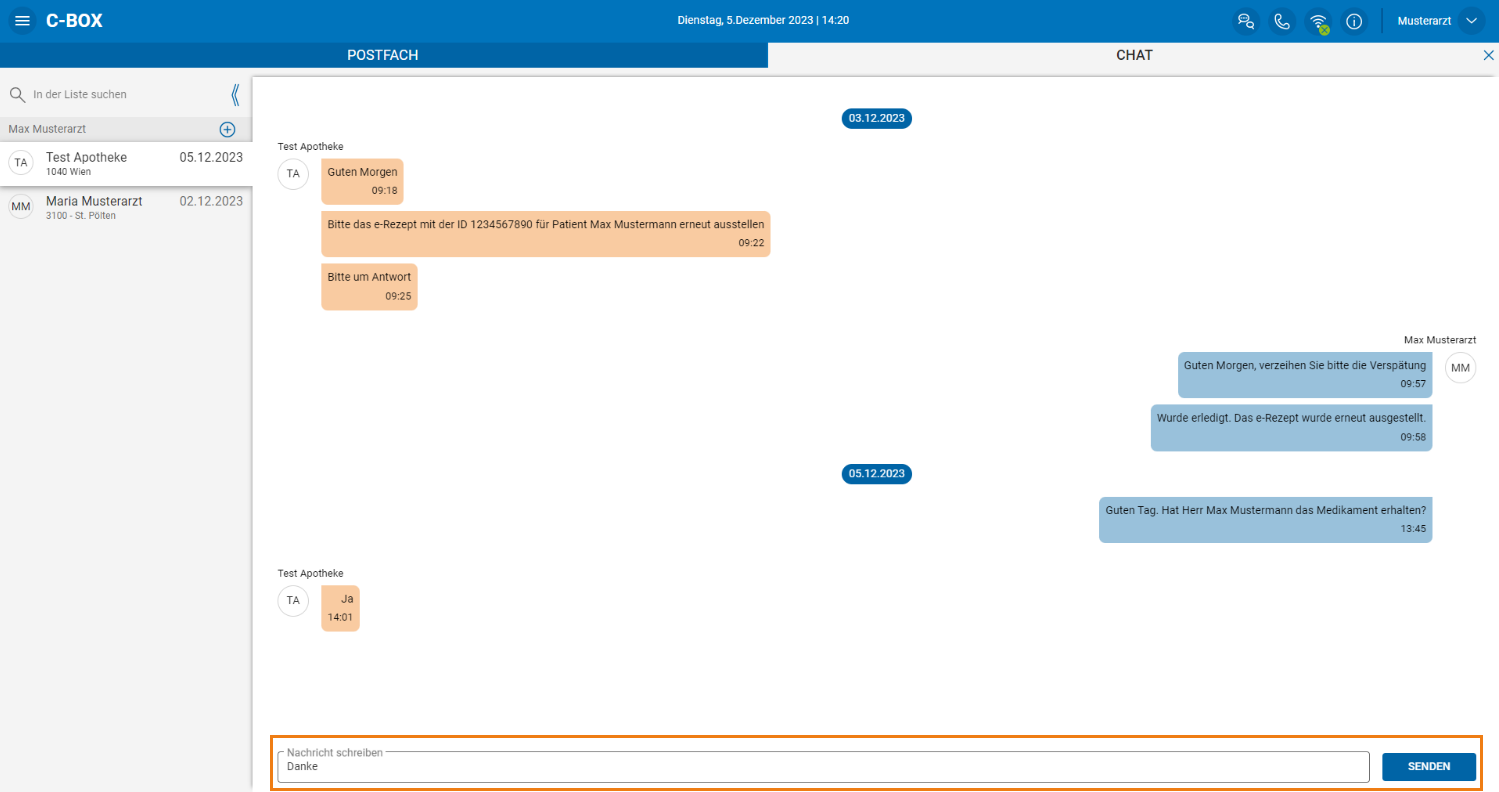The image size is (1499, 792).
Task: Open the Test Apotheke conversation
Action: tap(126, 163)
